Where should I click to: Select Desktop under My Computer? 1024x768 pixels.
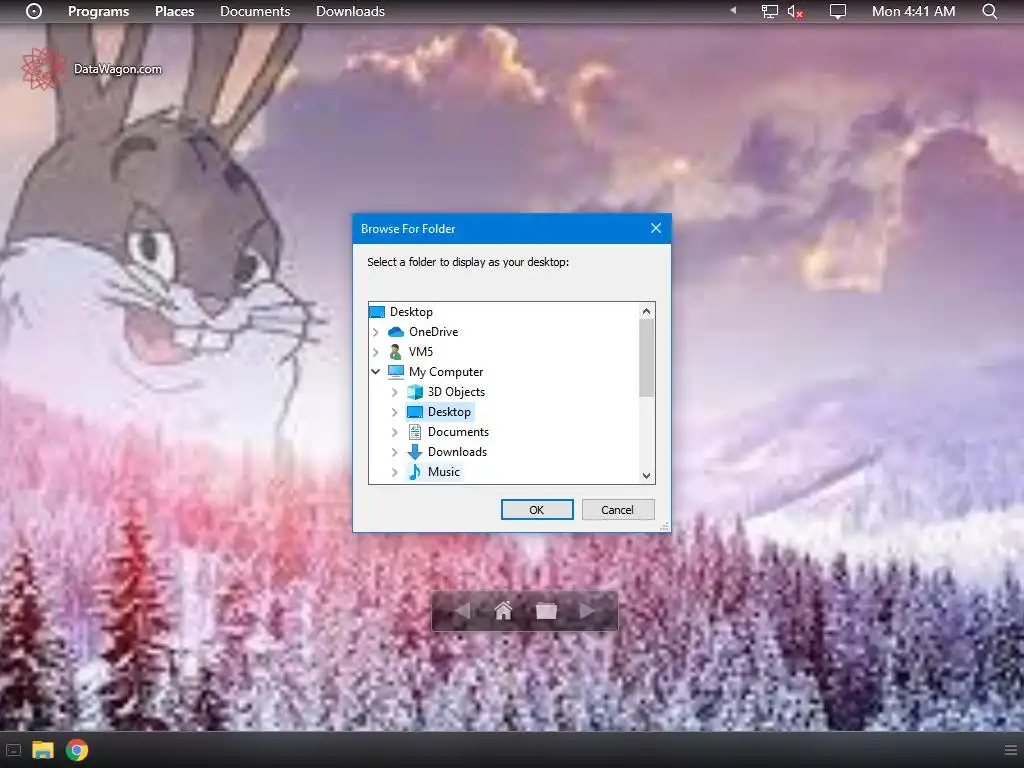pyautogui.click(x=449, y=412)
